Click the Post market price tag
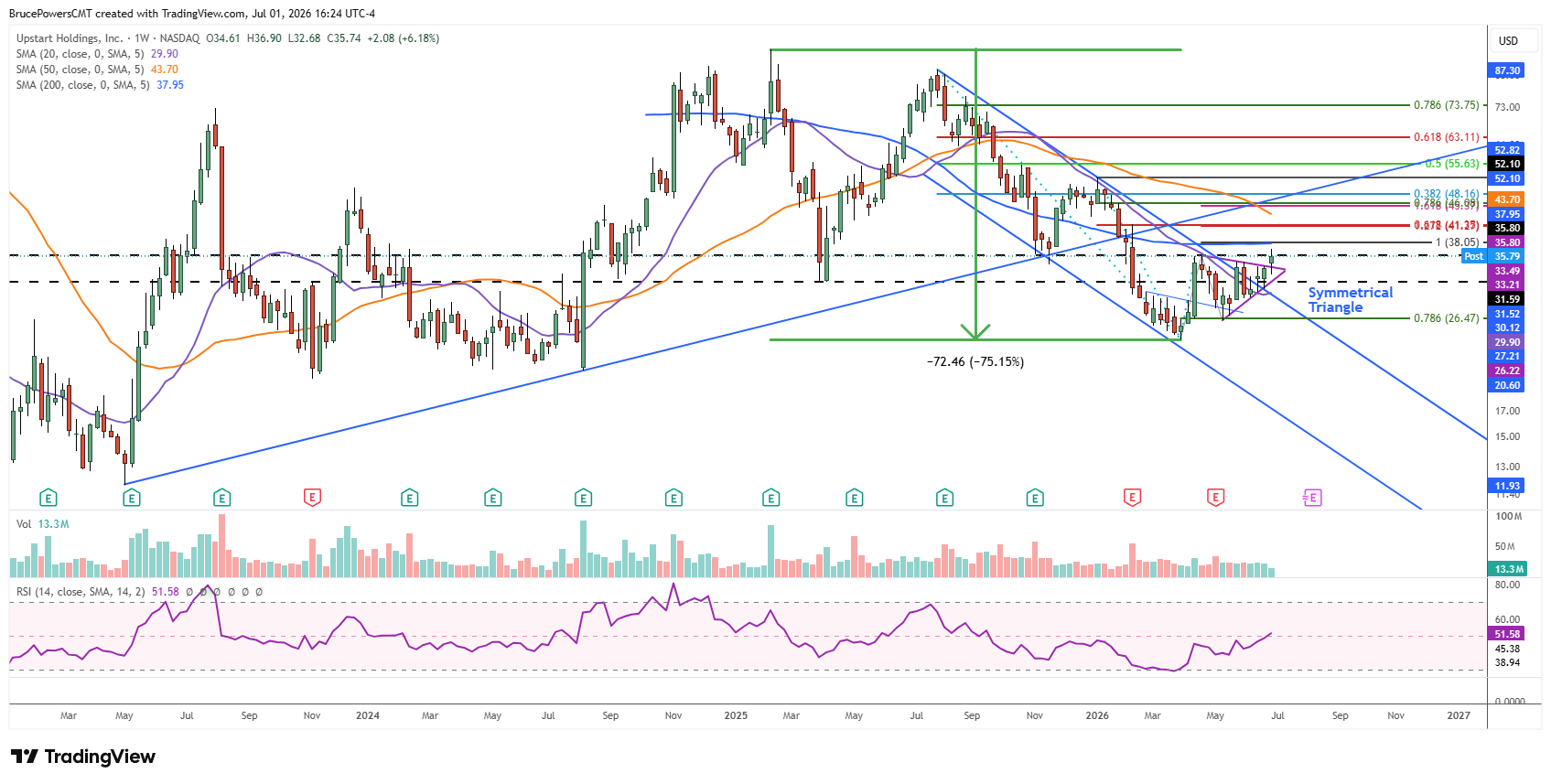The width and height of the screenshot is (1551, 784). coord(1473,256)
